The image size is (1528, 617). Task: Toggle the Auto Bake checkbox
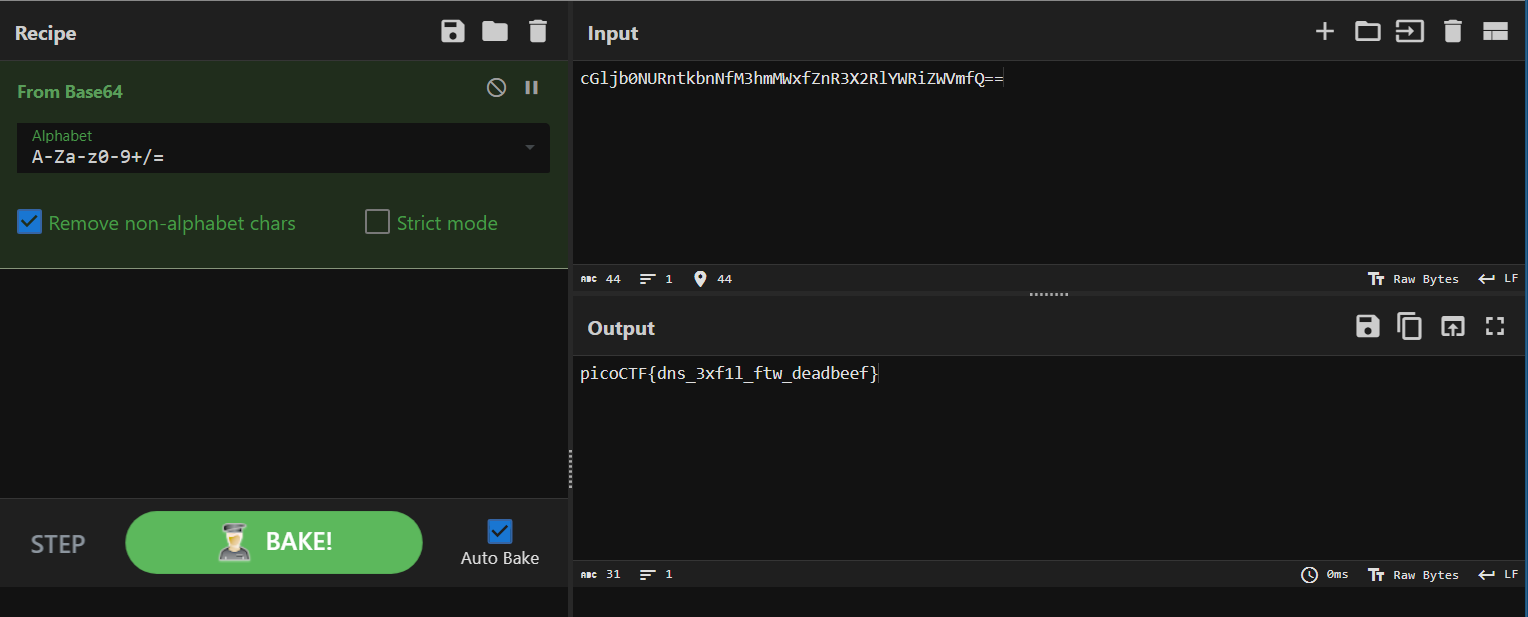click(500, 532)
